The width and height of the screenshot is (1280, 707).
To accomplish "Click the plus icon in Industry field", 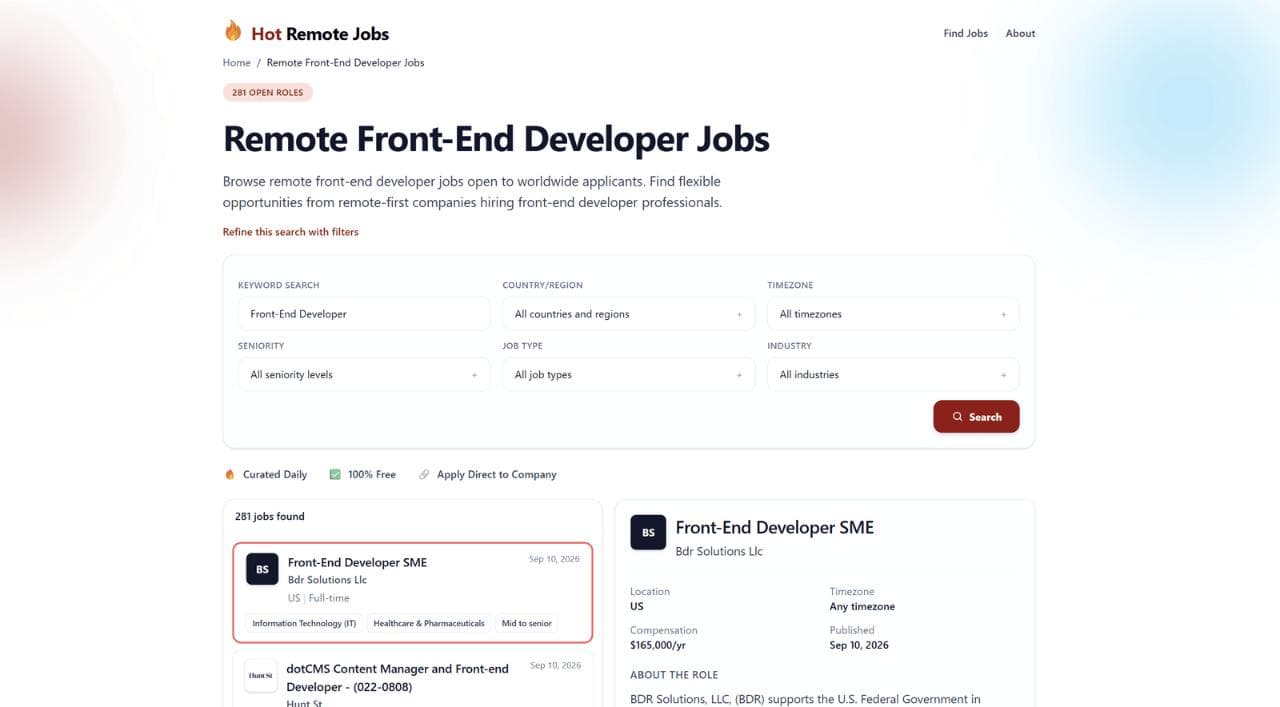I will (1003, 375).
